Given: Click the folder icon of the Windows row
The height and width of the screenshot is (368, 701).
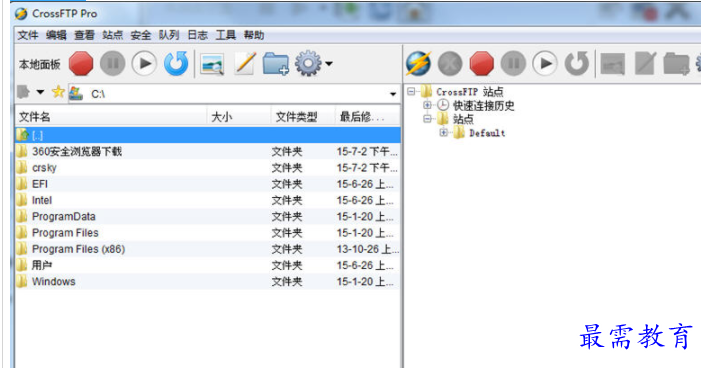Looking at the screenshot, I should point(21,281).
